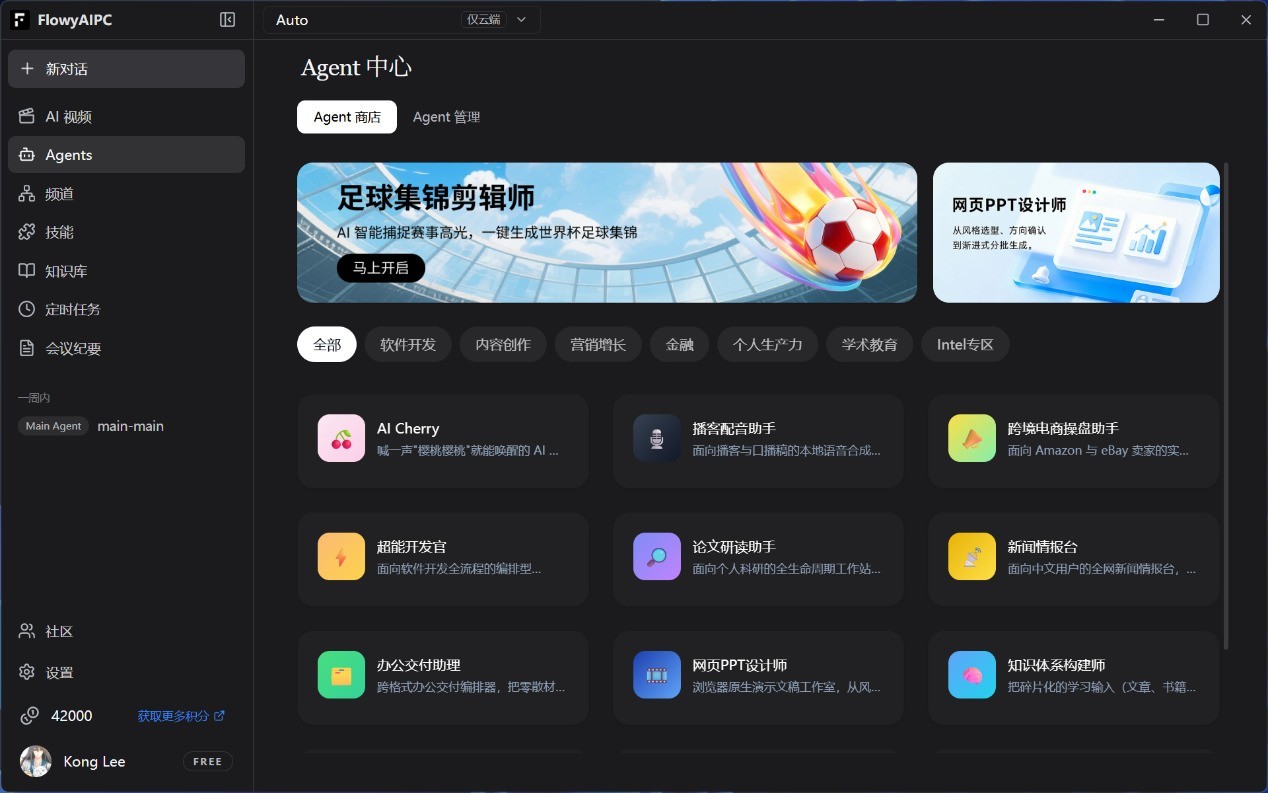1268x793 pixels.
Task: Click the points coin icon beside 42000
Action: click(x=30, y=715)
